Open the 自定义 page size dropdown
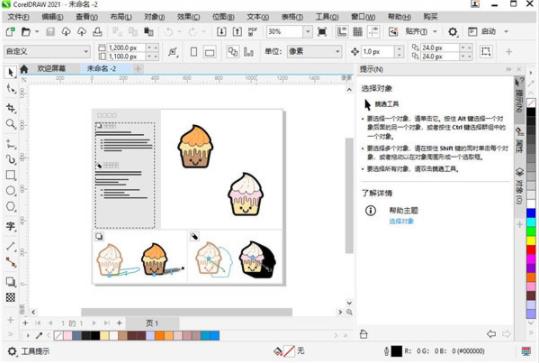Viewport: 539px width, 363px height. click(x=47, y=52)
